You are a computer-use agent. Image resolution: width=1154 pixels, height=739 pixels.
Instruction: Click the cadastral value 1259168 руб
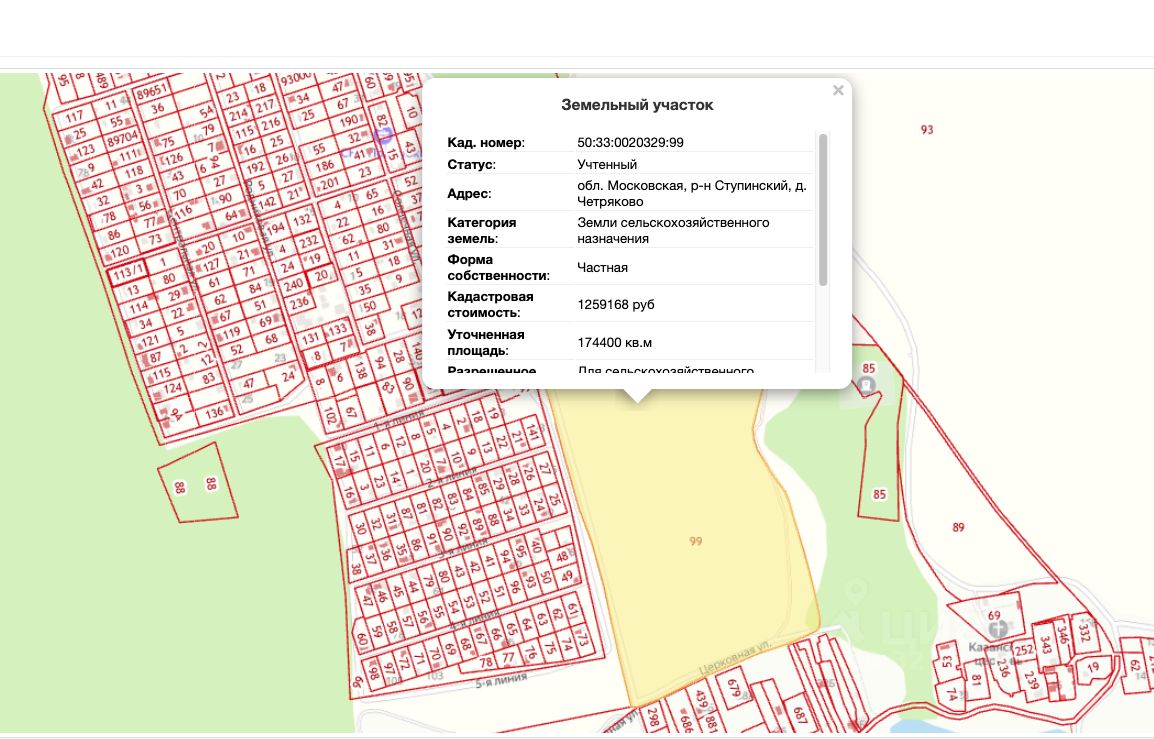point(616,305)
